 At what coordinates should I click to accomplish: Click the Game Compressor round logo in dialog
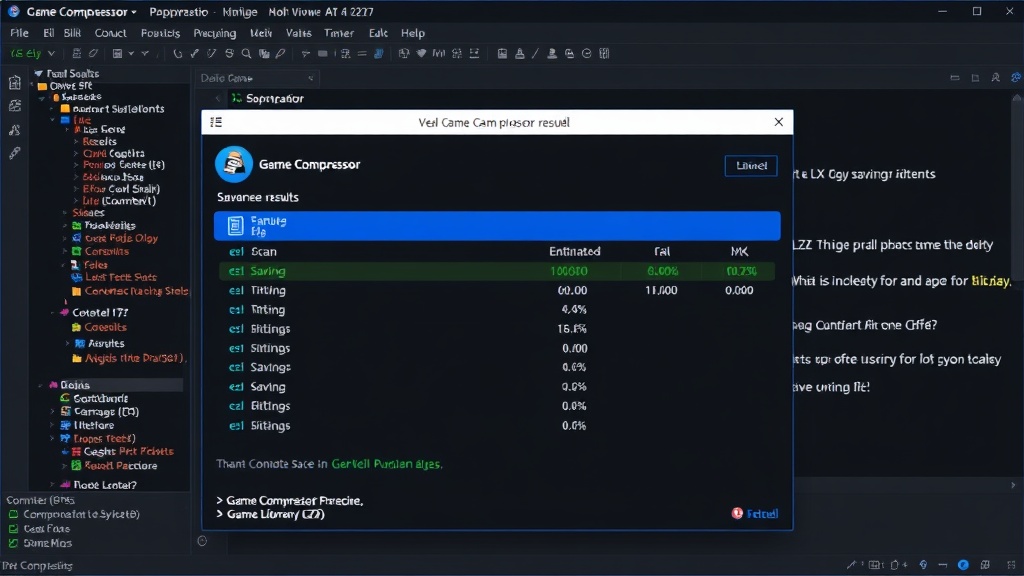point(234,164)
